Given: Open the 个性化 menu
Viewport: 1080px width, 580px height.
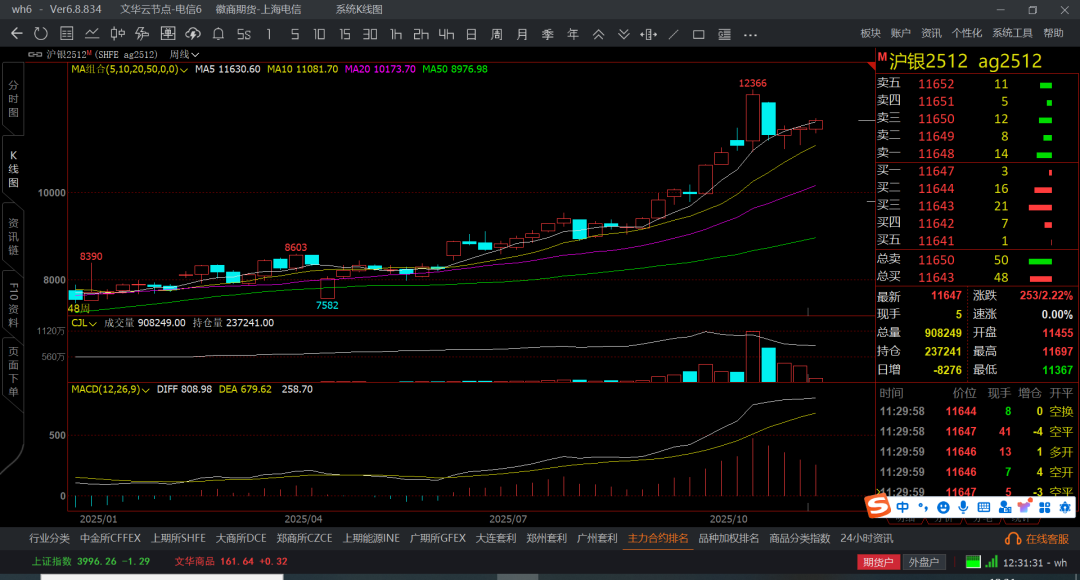Looking at the screenshot, I should point(967,33).
